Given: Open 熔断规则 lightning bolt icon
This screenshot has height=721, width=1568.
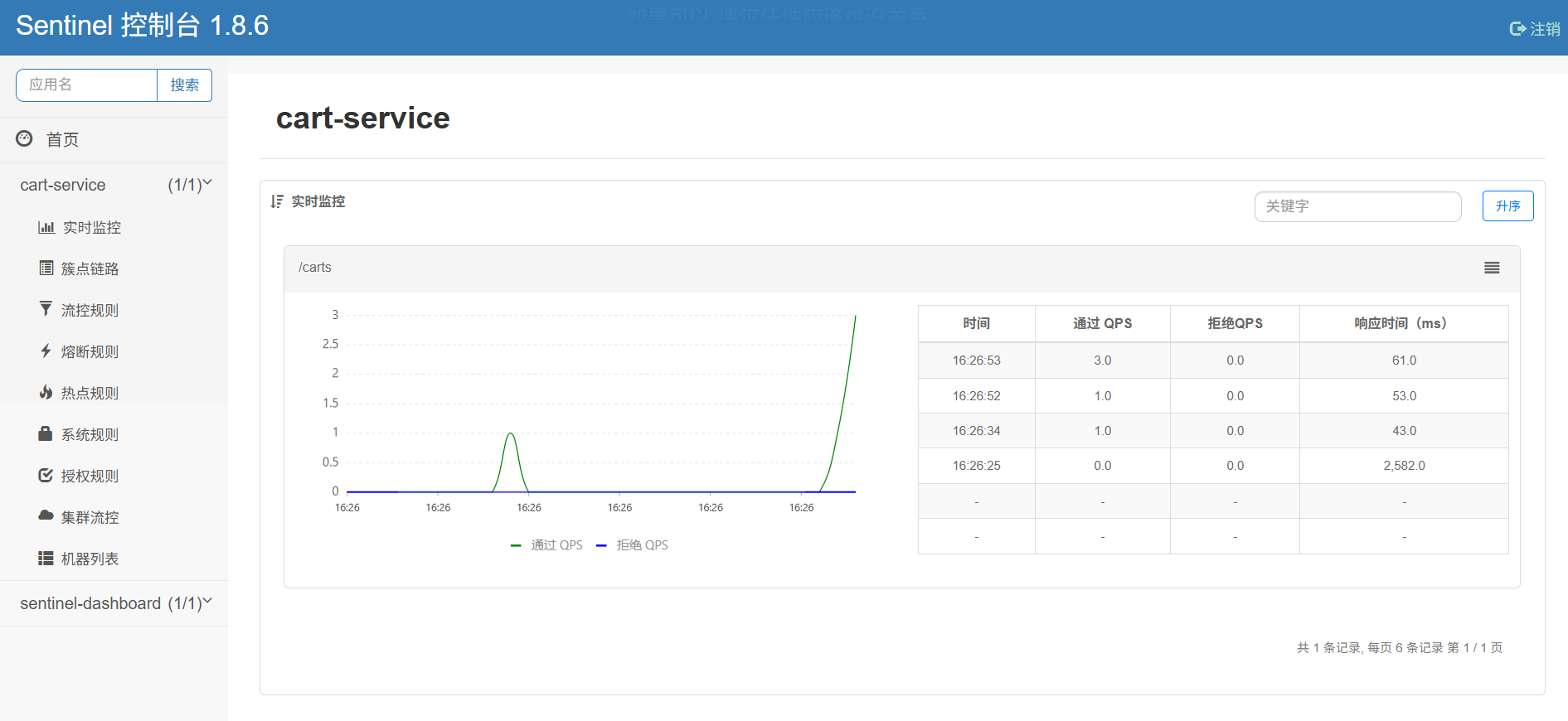Looking at the screenshot, I should pyautogui.click(x=46, y=351).
